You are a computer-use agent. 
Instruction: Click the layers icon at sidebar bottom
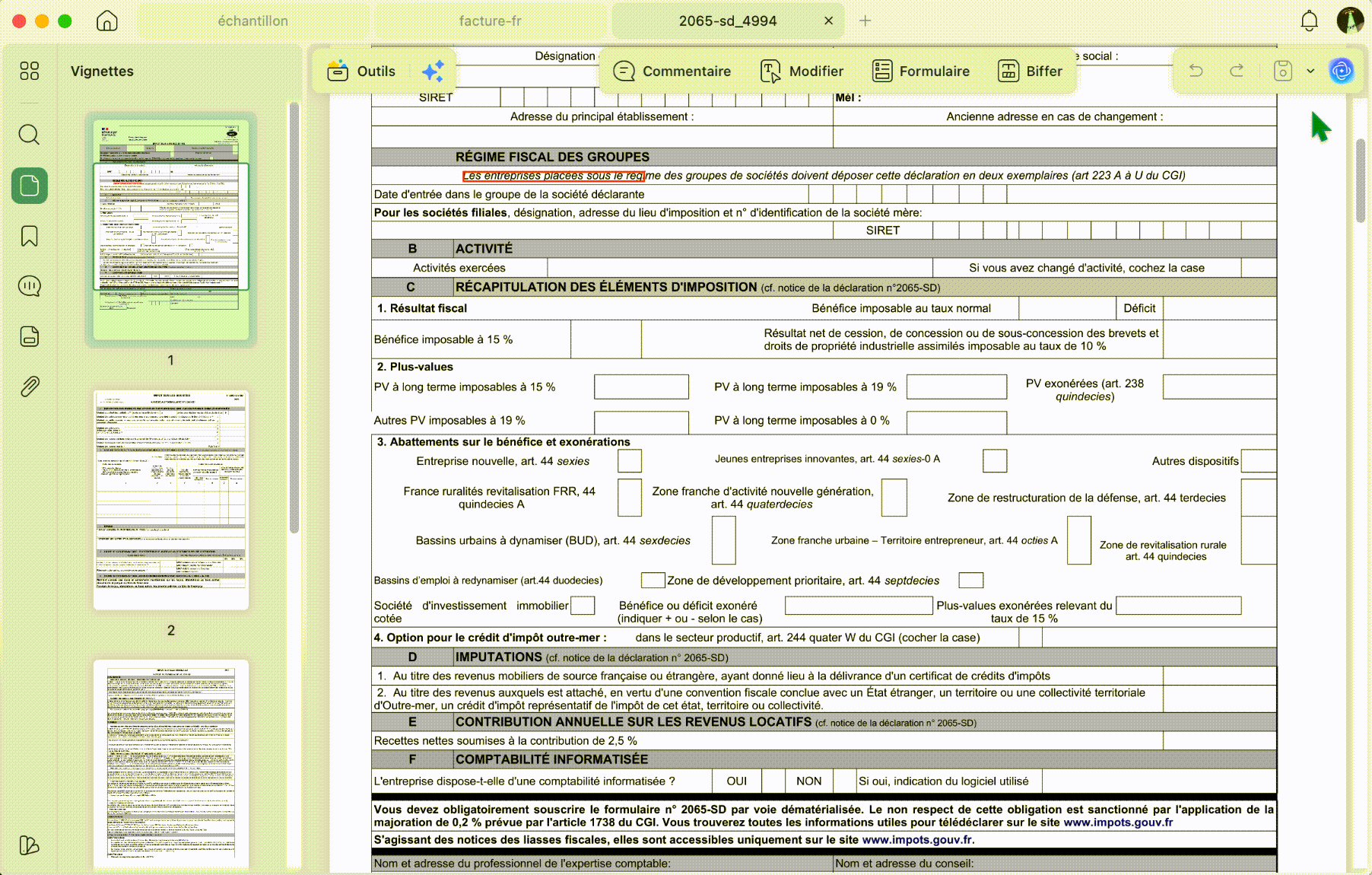(30, 845)
